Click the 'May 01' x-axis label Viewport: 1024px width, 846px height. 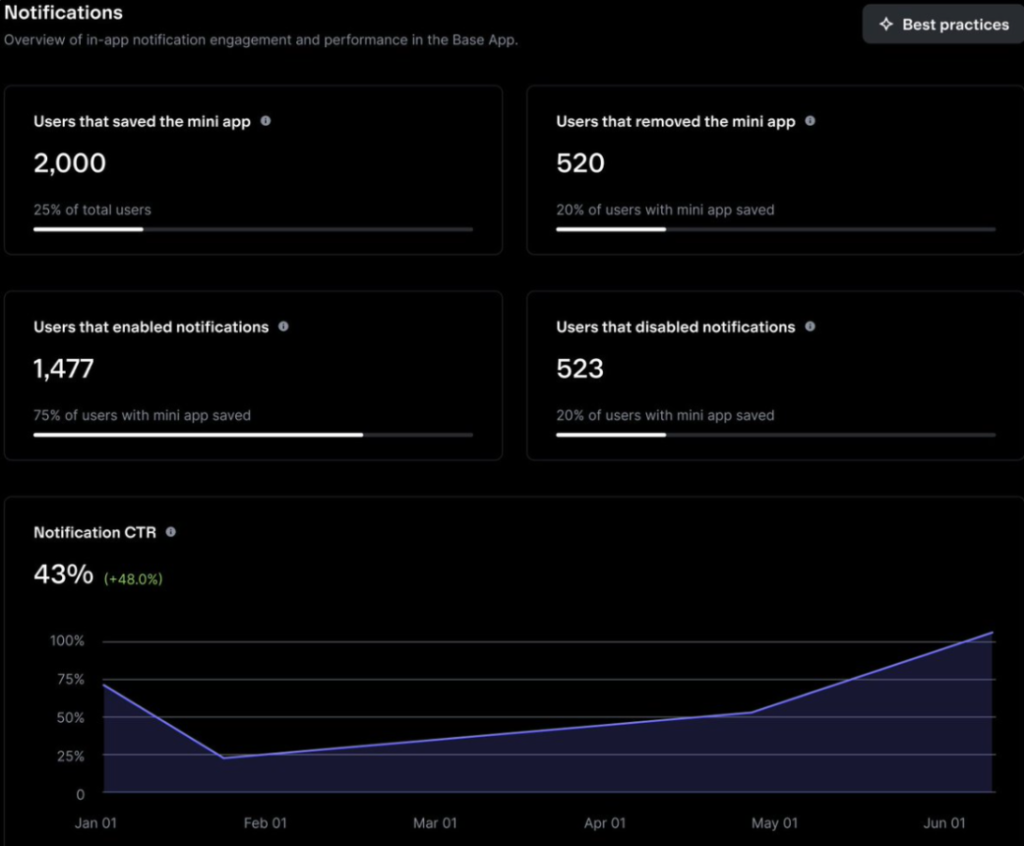(774, 823)
